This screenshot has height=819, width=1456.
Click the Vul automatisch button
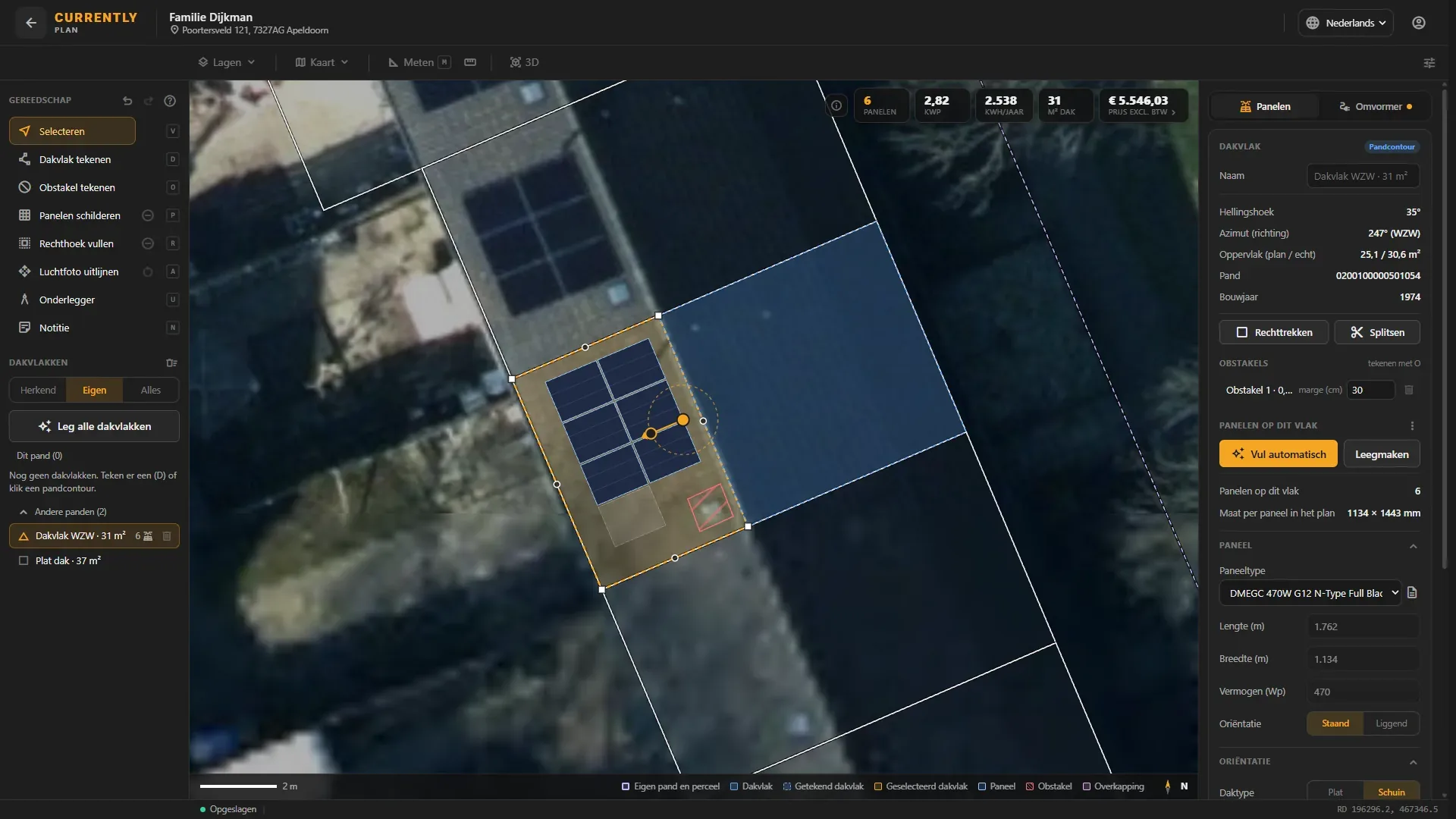1279,454
